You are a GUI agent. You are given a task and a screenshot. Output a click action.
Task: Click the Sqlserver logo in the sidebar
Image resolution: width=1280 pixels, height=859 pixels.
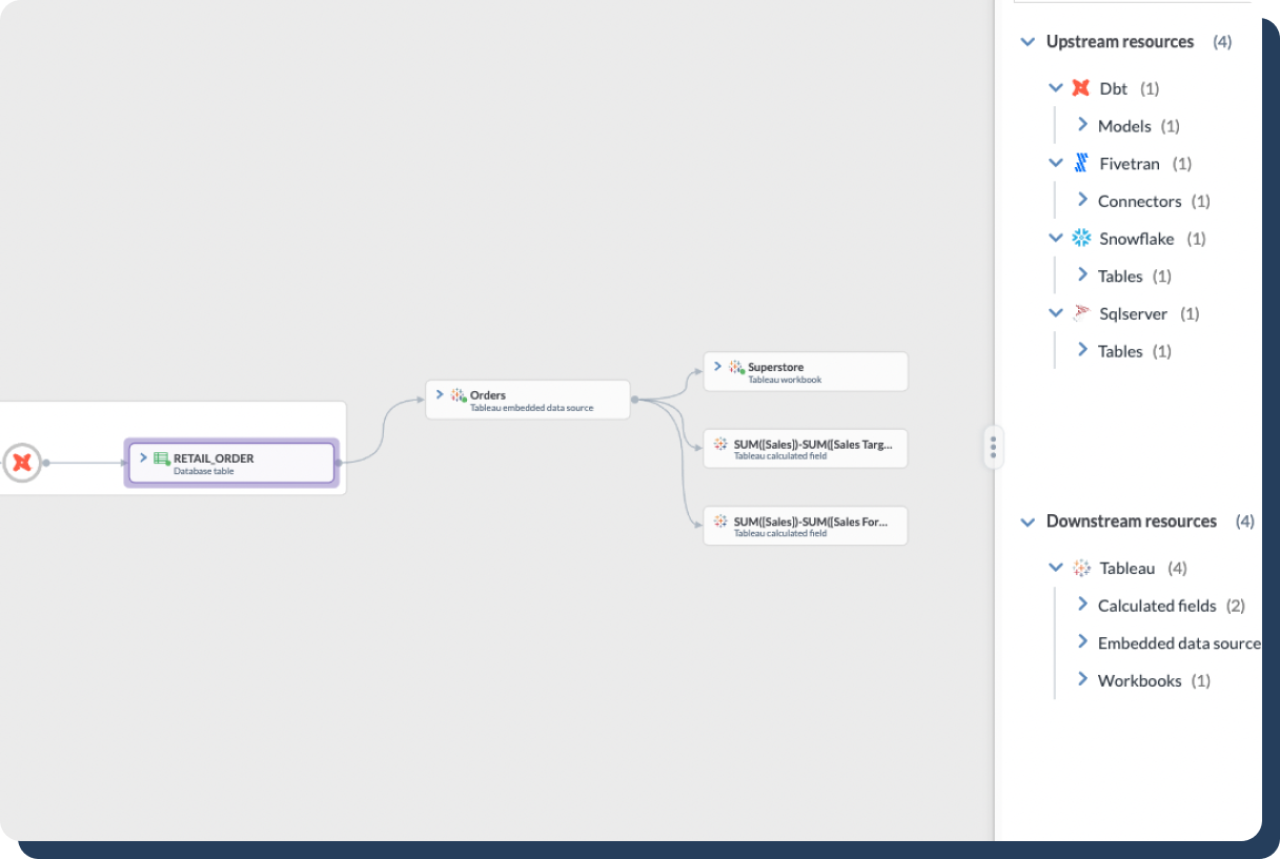point(1081,313)
